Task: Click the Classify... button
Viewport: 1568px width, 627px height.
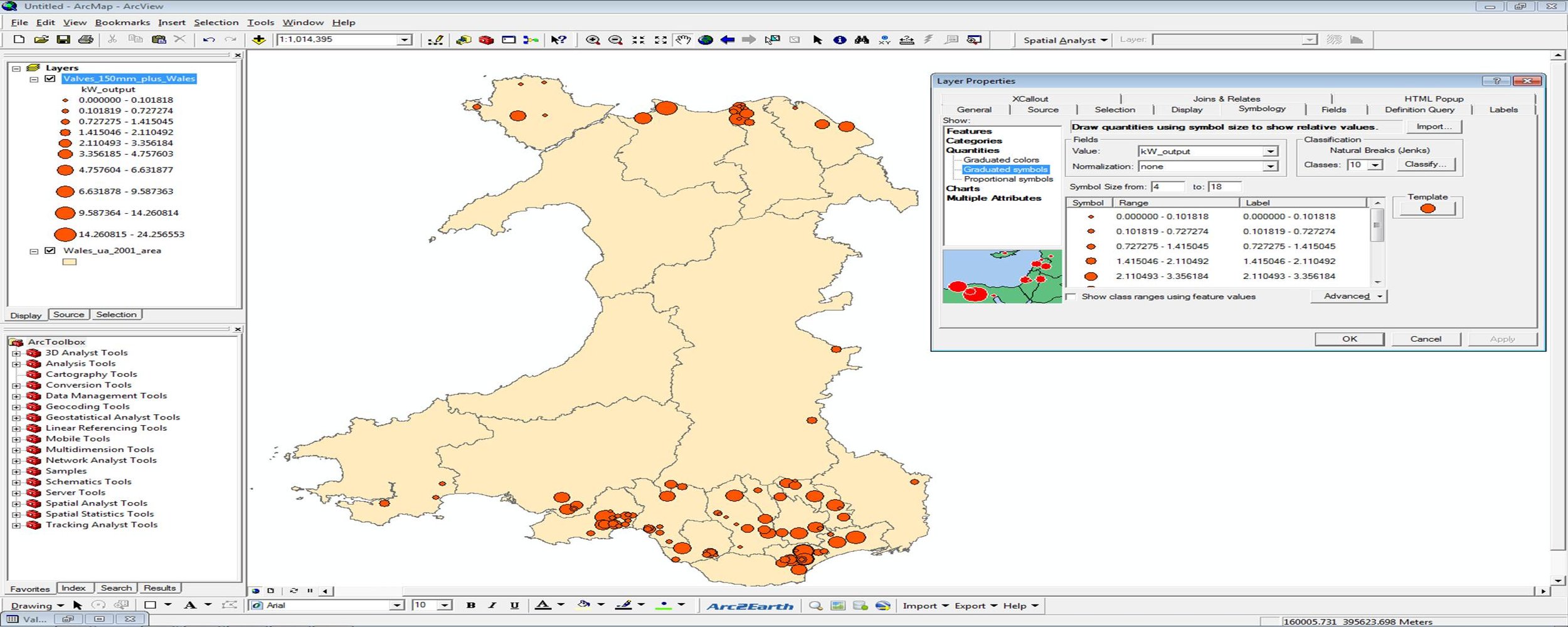Action: pos(1426,164)
